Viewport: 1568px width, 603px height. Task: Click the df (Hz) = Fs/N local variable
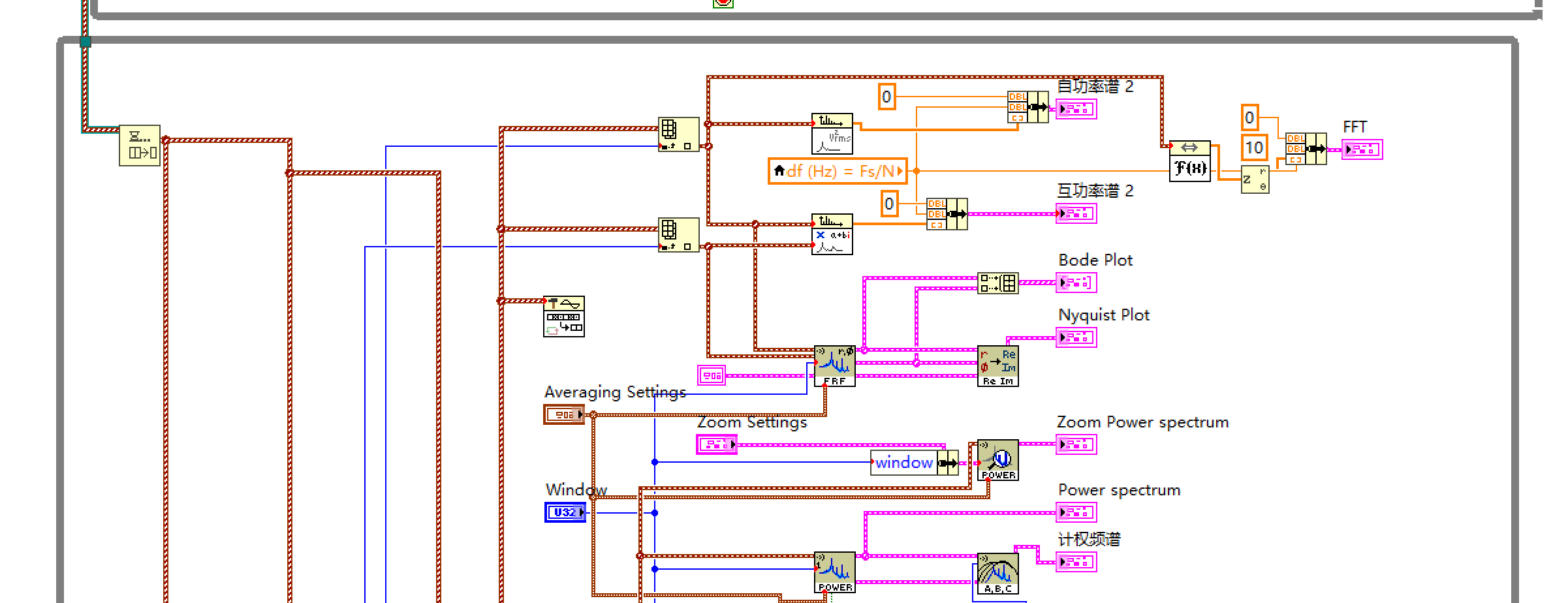pos(838,171)
